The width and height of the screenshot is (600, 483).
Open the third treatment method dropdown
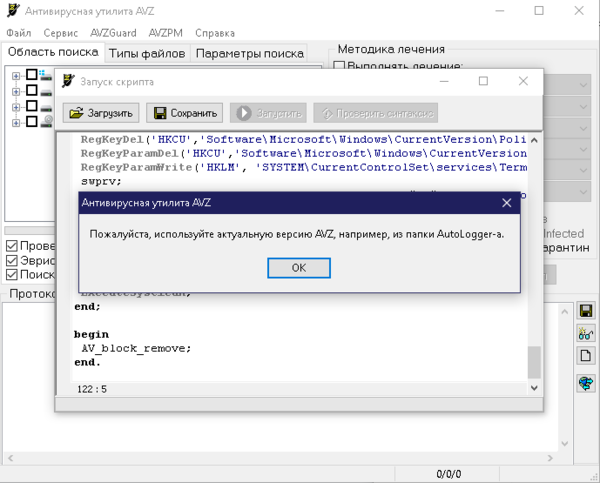tap(583, 128)
